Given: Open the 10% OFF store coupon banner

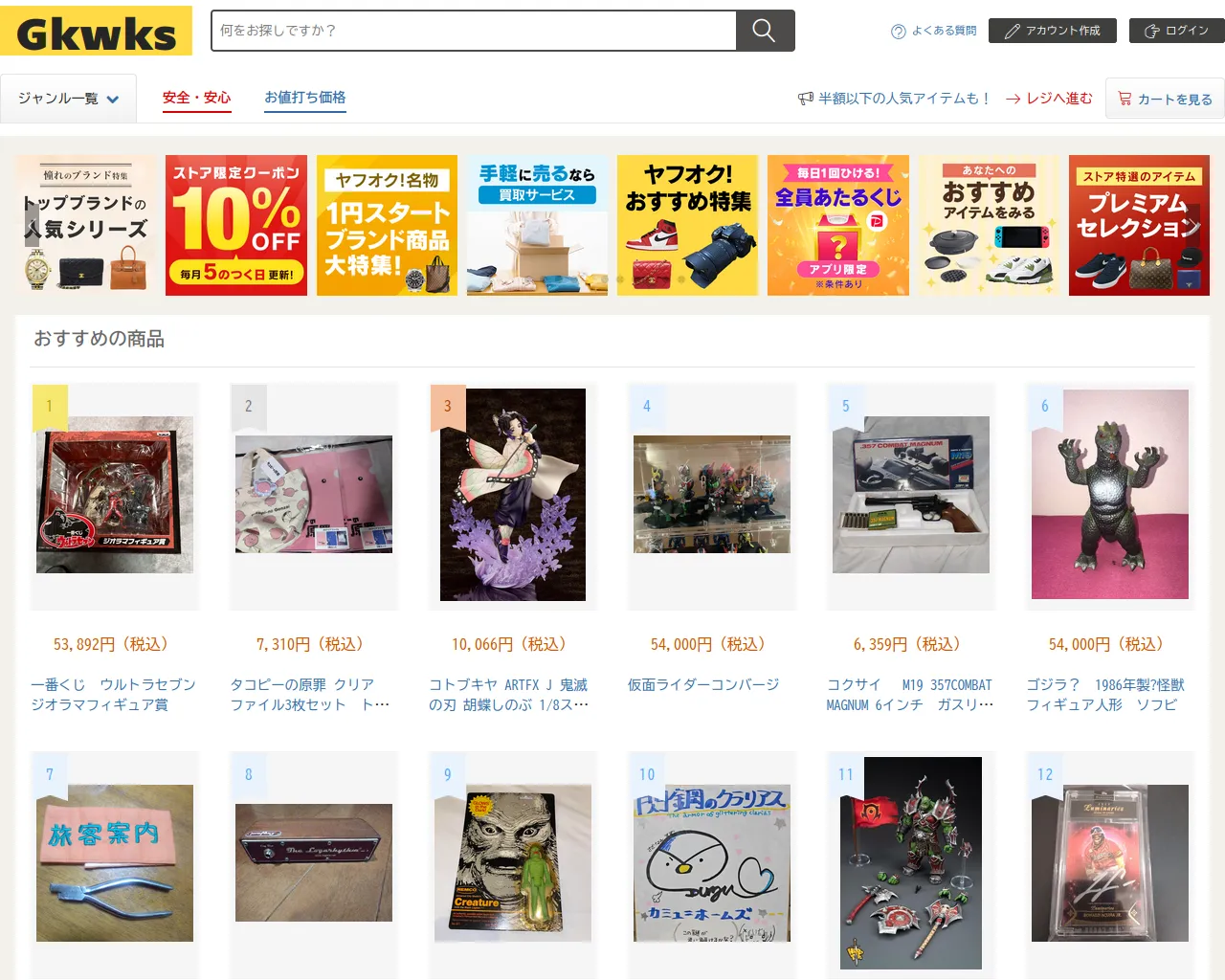Looking at the screenshot, I should coord(236,225).
